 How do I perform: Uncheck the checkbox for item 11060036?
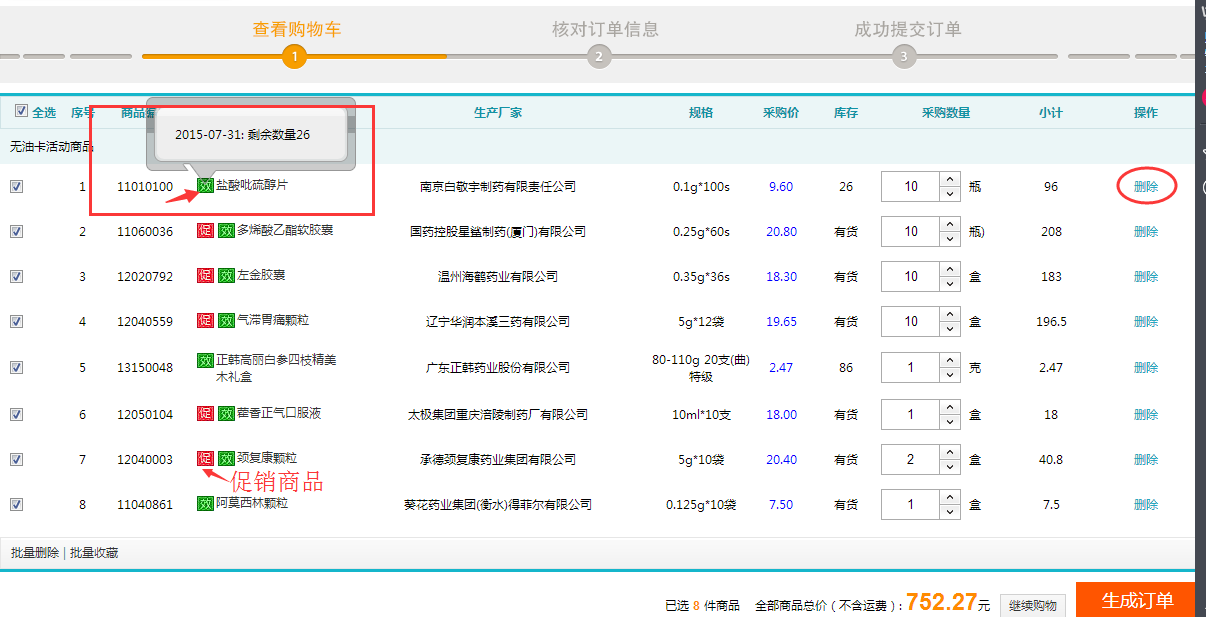16,231
